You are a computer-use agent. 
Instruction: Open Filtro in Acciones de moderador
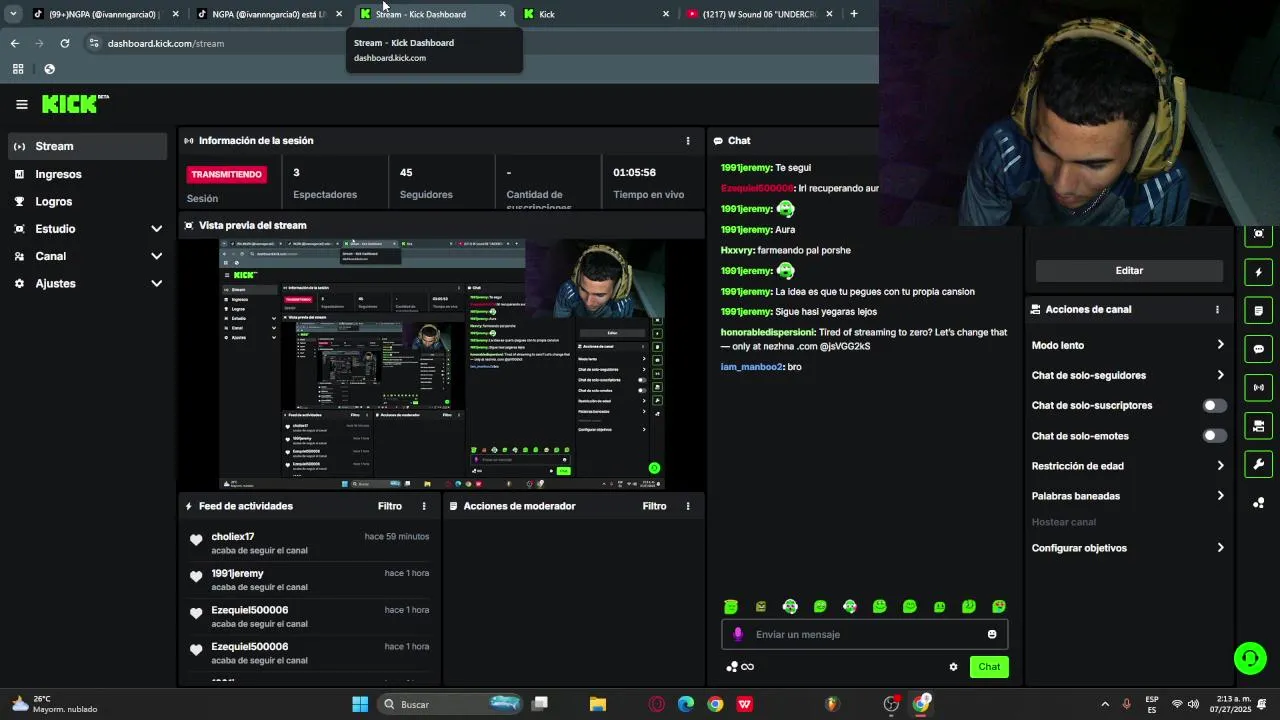click(x=654, y=506)
